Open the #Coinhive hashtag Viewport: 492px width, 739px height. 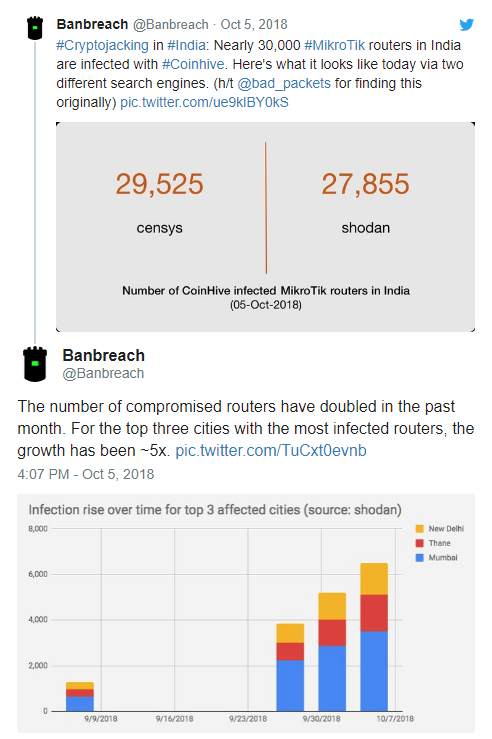pyautogui.click(x=193, y=64)
